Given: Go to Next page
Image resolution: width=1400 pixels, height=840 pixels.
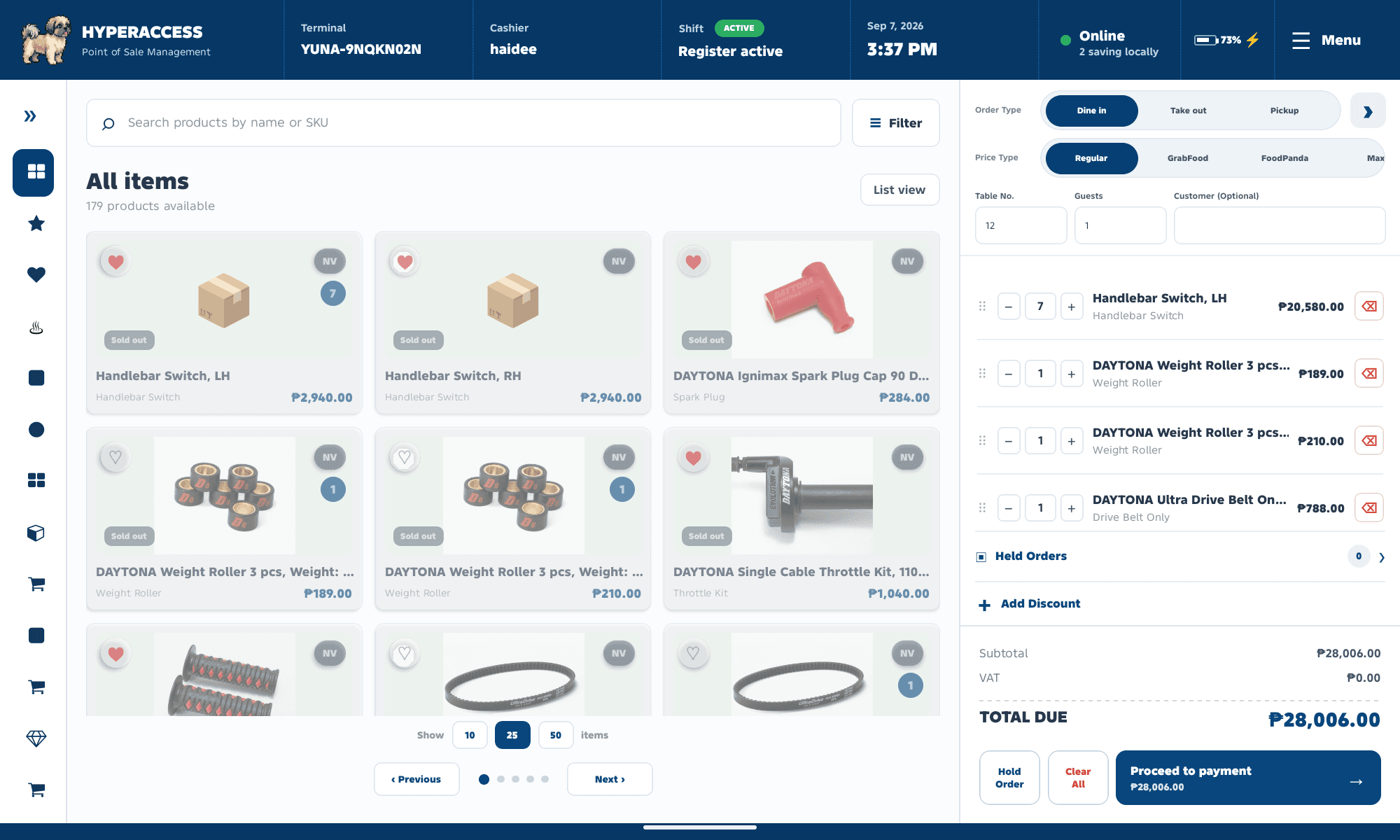Looking at the screenshot, I should point(610,779).
